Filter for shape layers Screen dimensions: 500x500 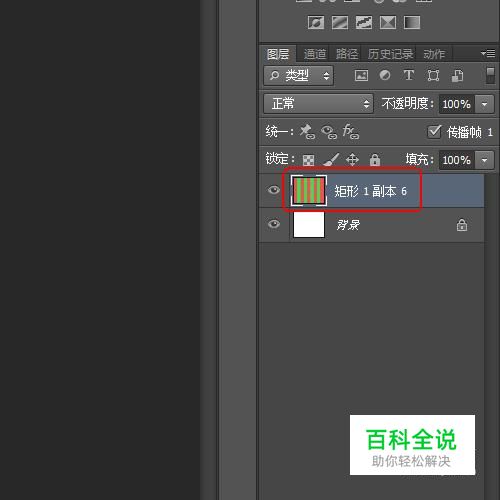433,76
